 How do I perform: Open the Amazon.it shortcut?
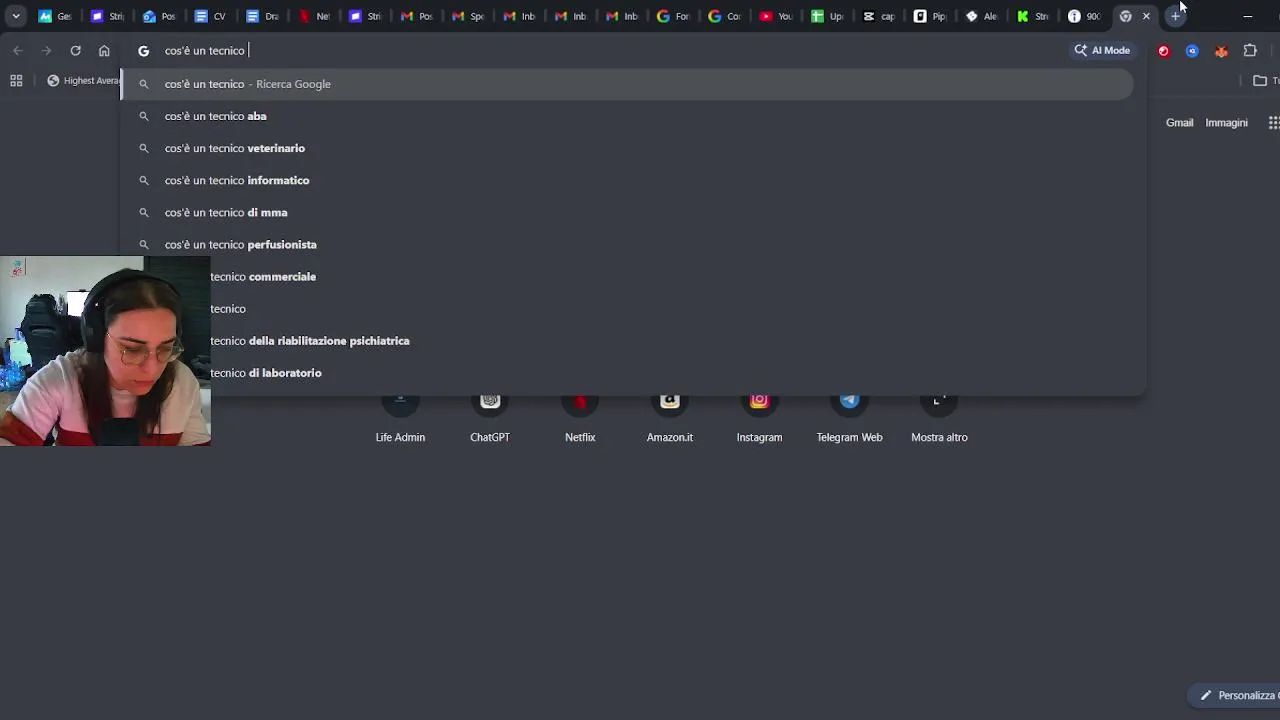[x=670, y=418]
